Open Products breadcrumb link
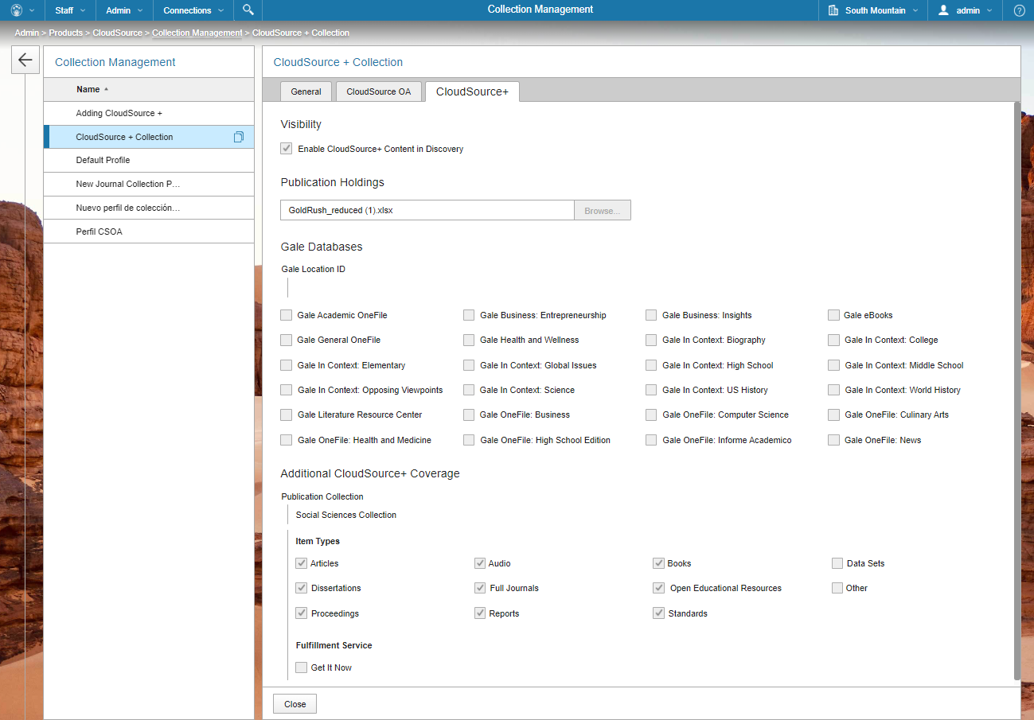Image resolution: width=1034 pixels, height=720 pixels. (x=66, y=33)
